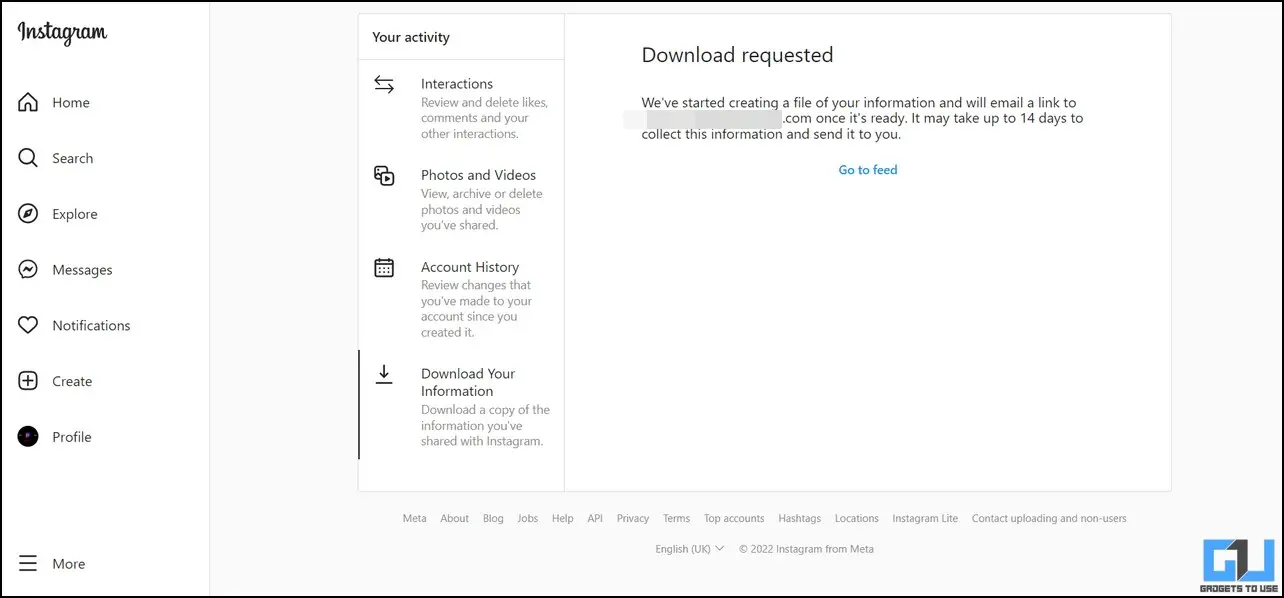1284x598 pixels.
Task: Click the Interactions description text
Action: (x=484, y=117)
